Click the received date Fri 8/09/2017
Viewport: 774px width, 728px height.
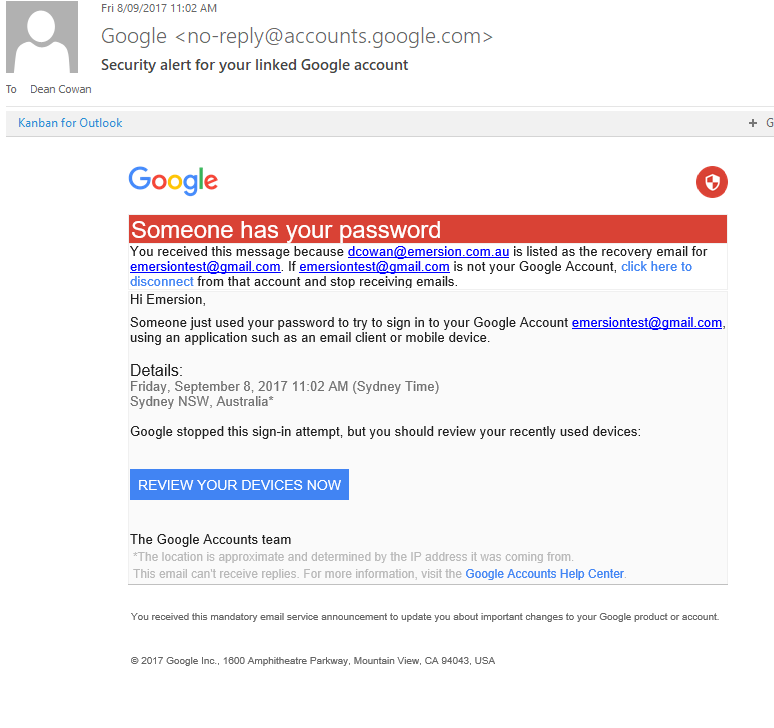[159, 8]
